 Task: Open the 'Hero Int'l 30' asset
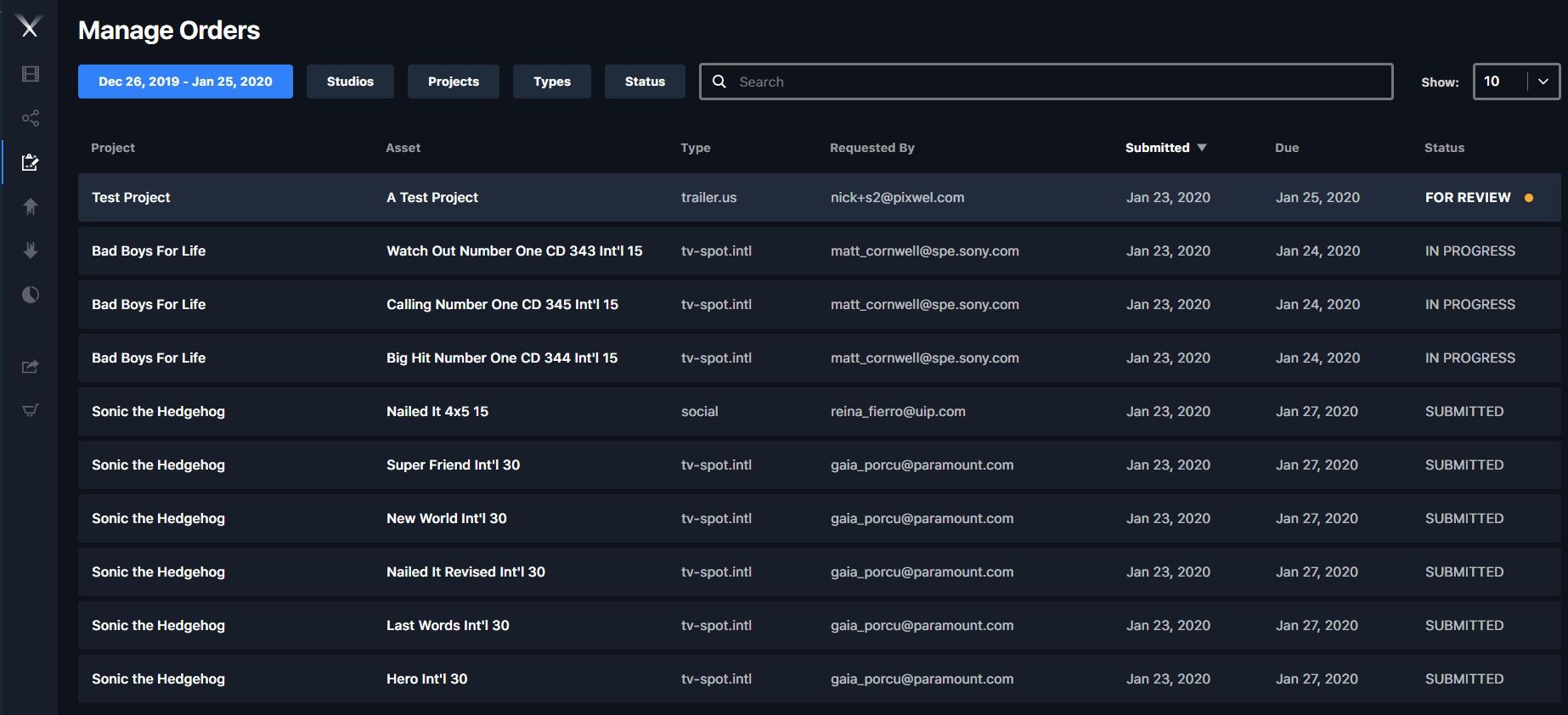(426, 679)
